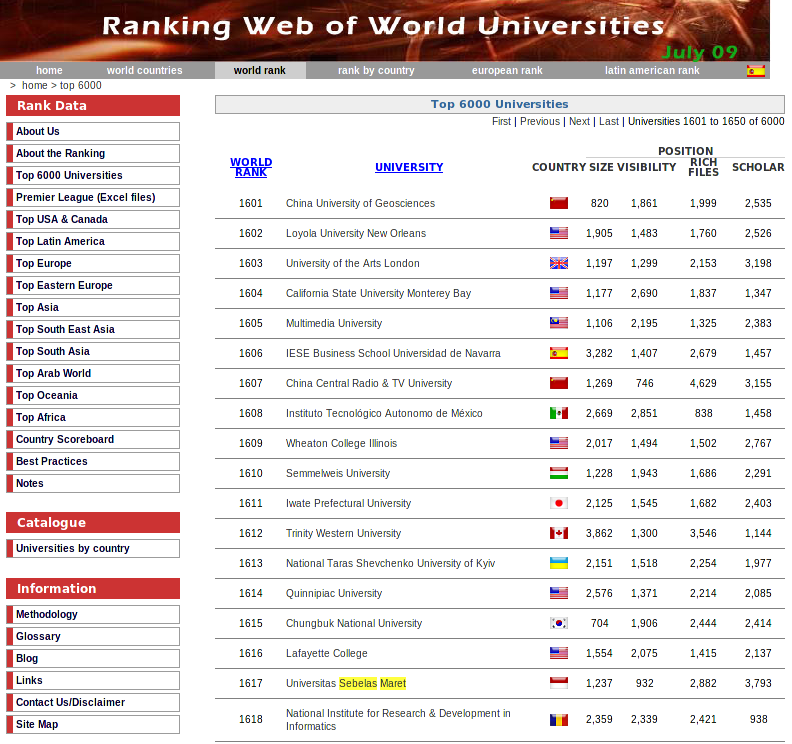Open Top Latin America ranking
This screenshot has height=744, width=792.
[93, 241]
